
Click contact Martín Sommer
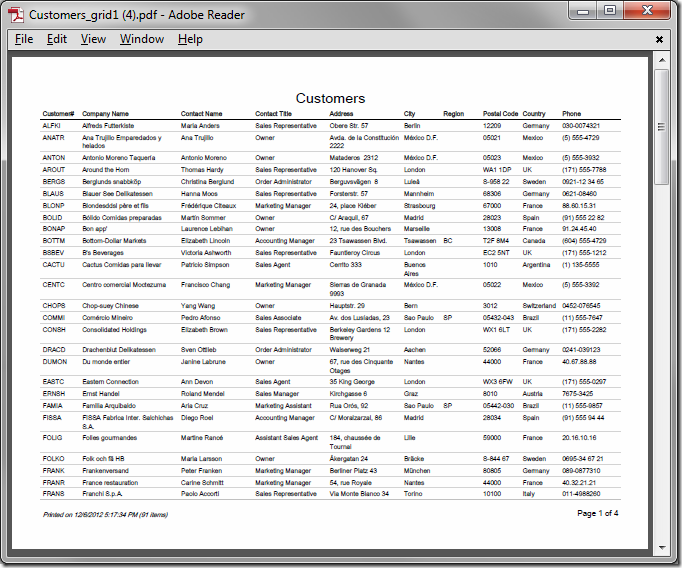click(203, 218)
